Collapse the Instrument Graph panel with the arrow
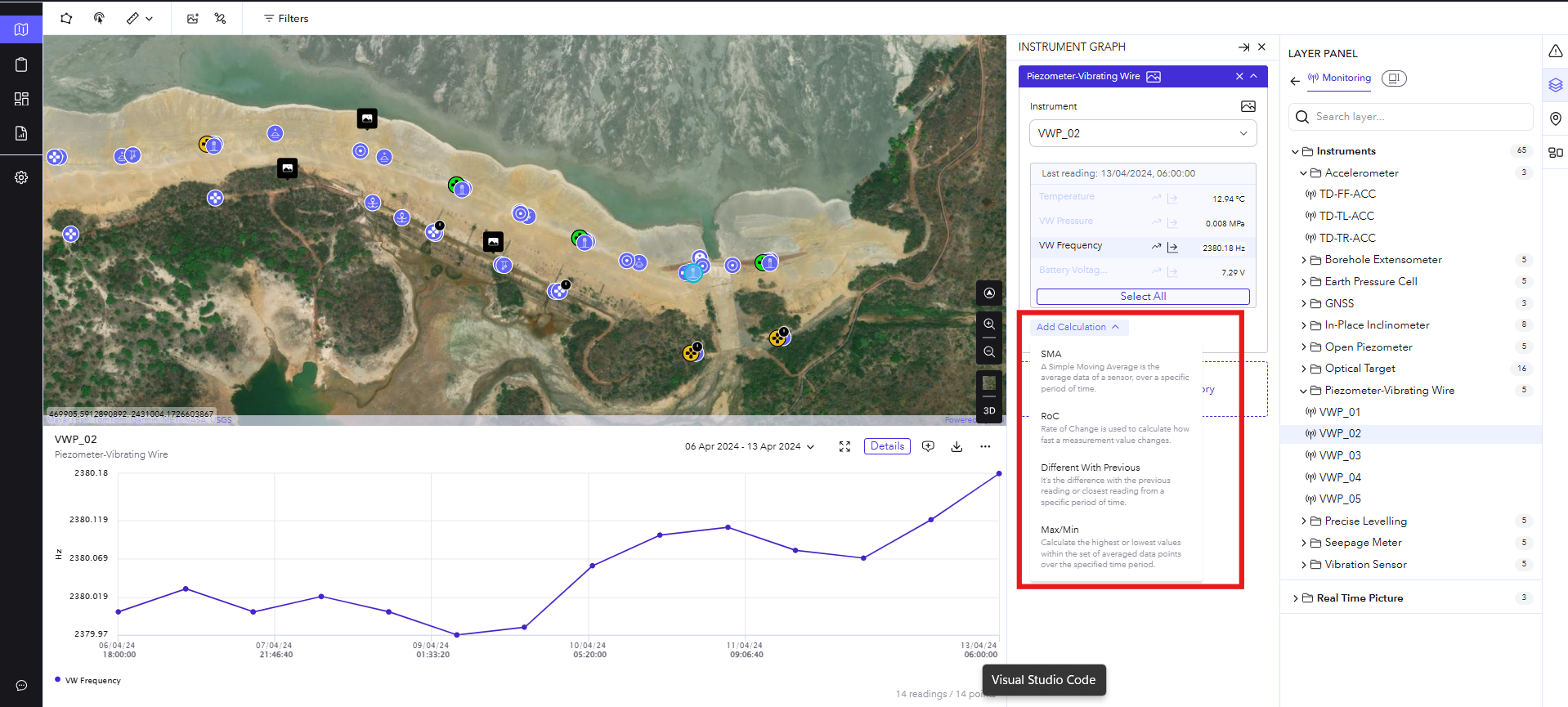This screenshot has width=1568, height=707. coord(1243,47)
